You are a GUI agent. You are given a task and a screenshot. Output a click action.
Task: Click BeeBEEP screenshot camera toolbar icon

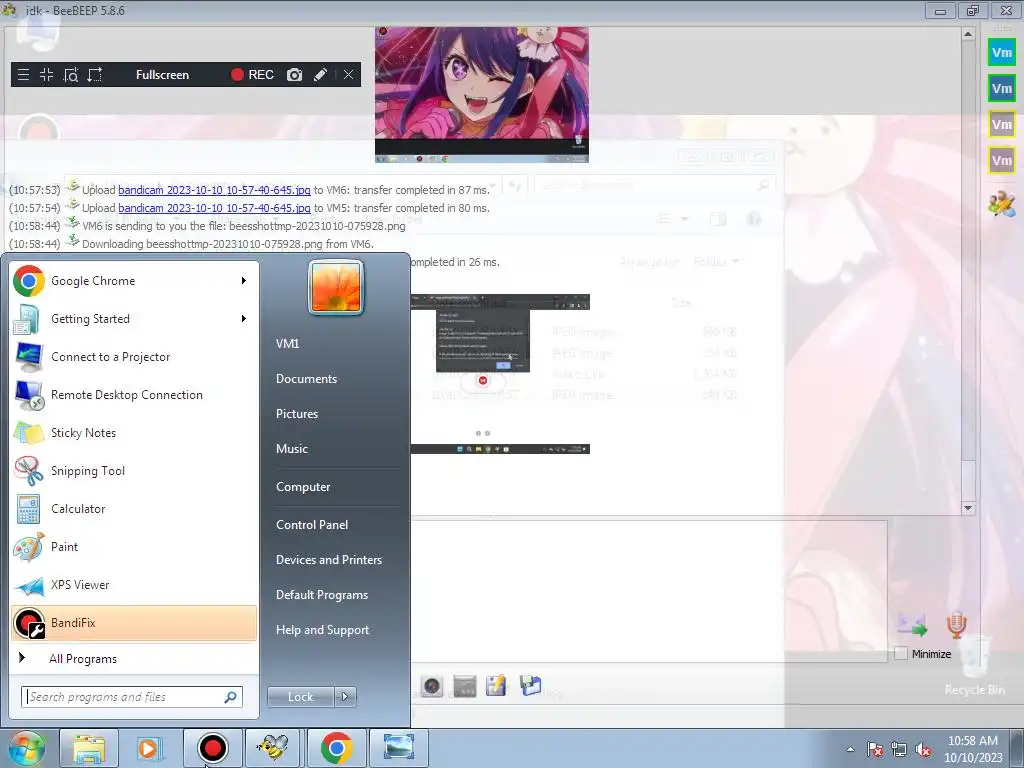click(431, 686)
